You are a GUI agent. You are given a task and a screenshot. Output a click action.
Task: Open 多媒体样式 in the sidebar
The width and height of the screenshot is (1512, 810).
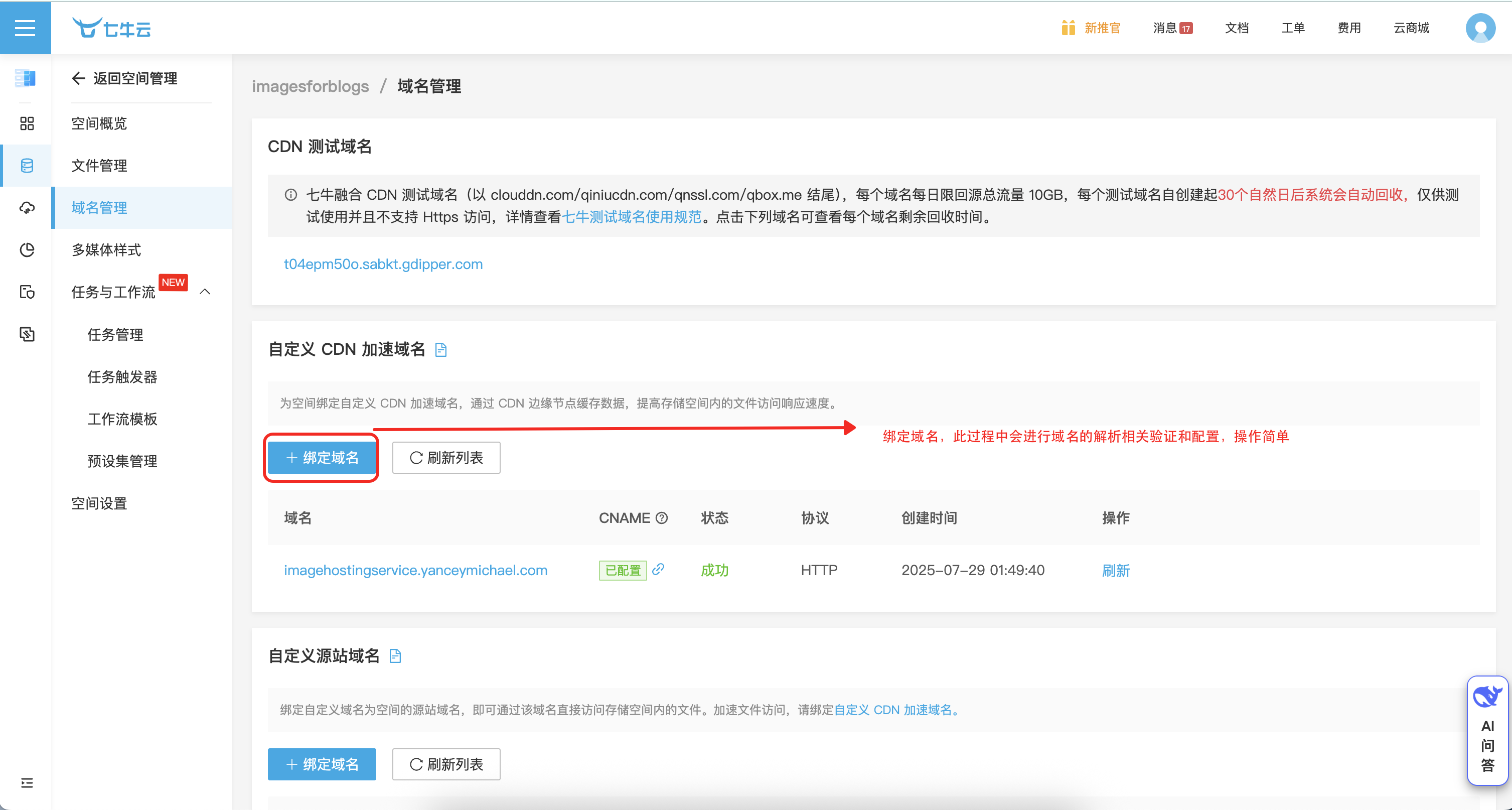point(106,249)
